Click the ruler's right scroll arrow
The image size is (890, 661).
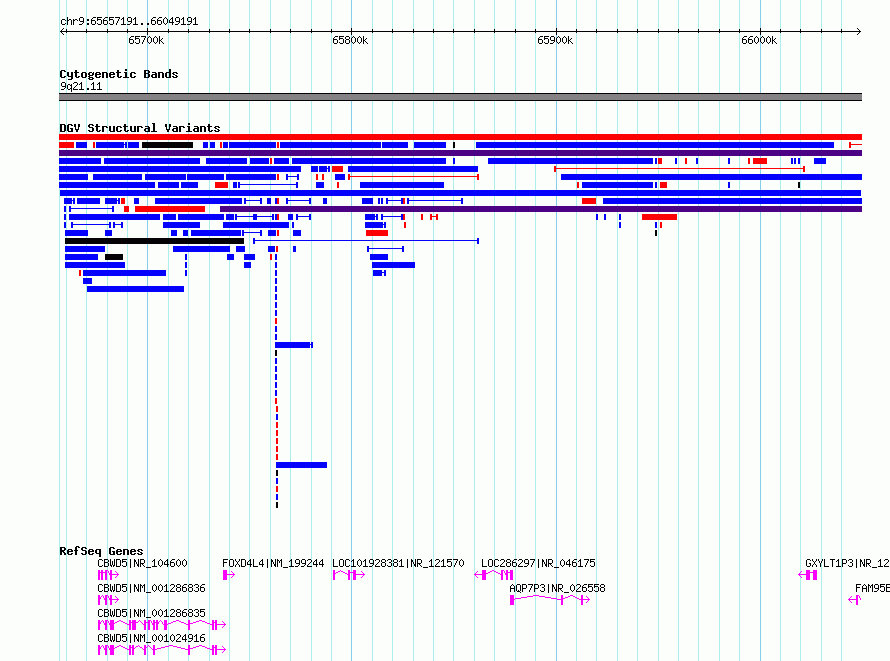(x=858, y=32)
